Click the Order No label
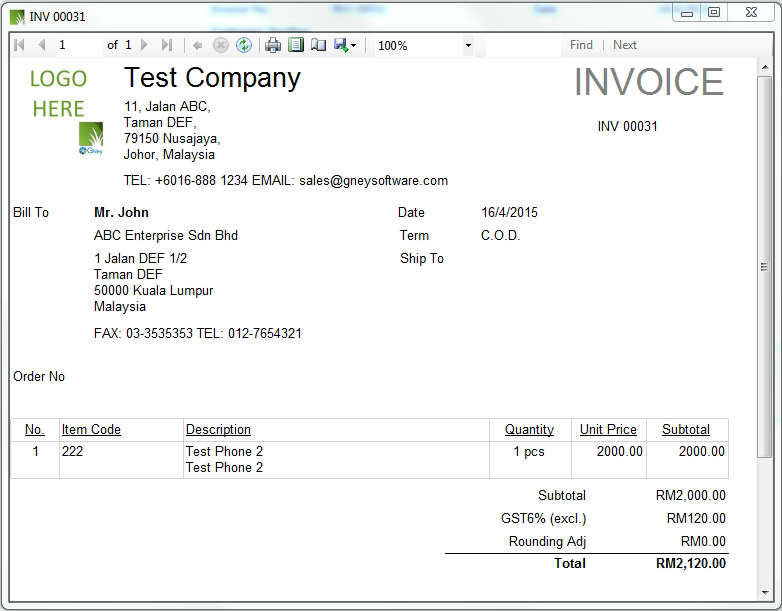 [x=39, y=377]
